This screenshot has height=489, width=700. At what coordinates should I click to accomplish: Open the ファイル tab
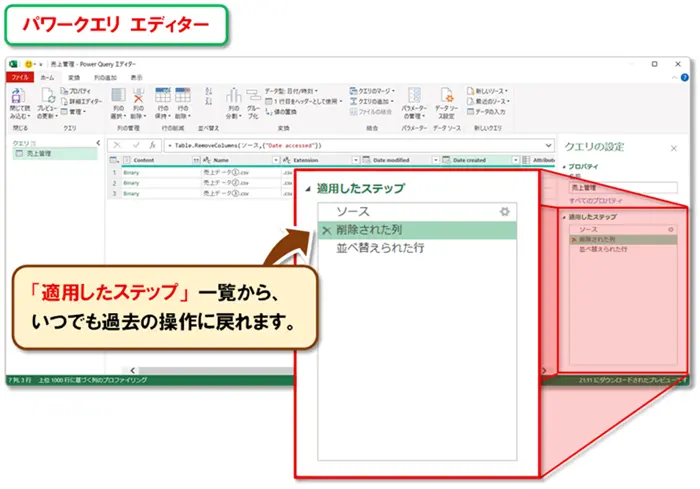point(20,78)
